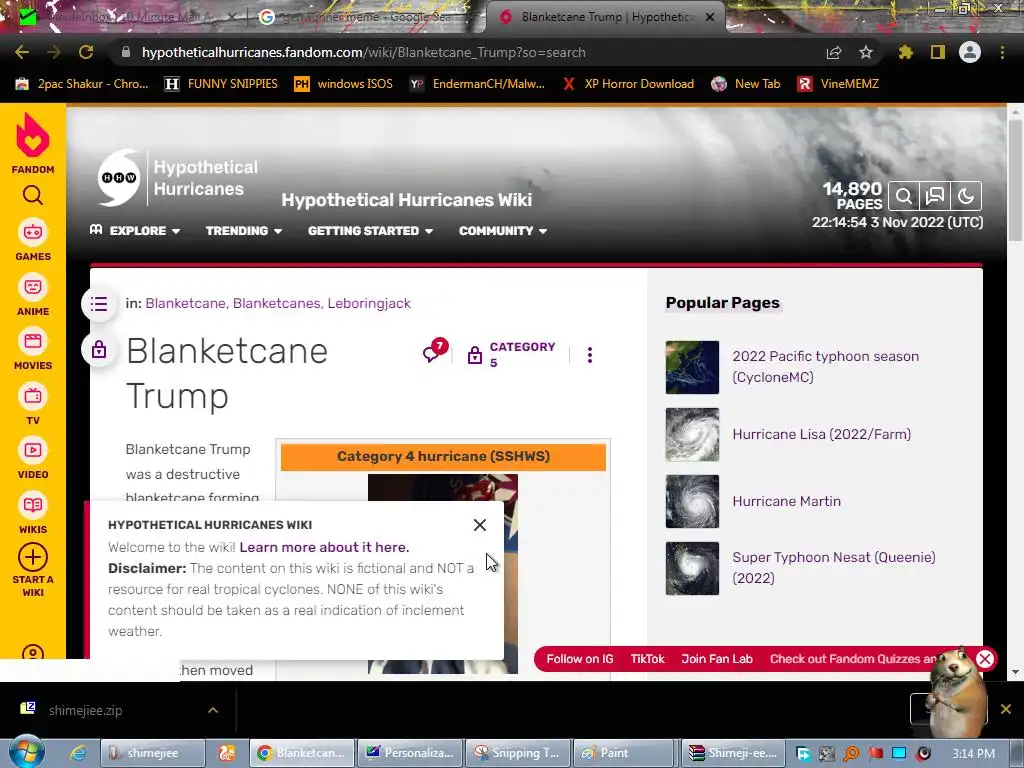Bookmark this page with star icon
Image resolution: width=1024 pixels, height=768 pixels.
[866, 52]
